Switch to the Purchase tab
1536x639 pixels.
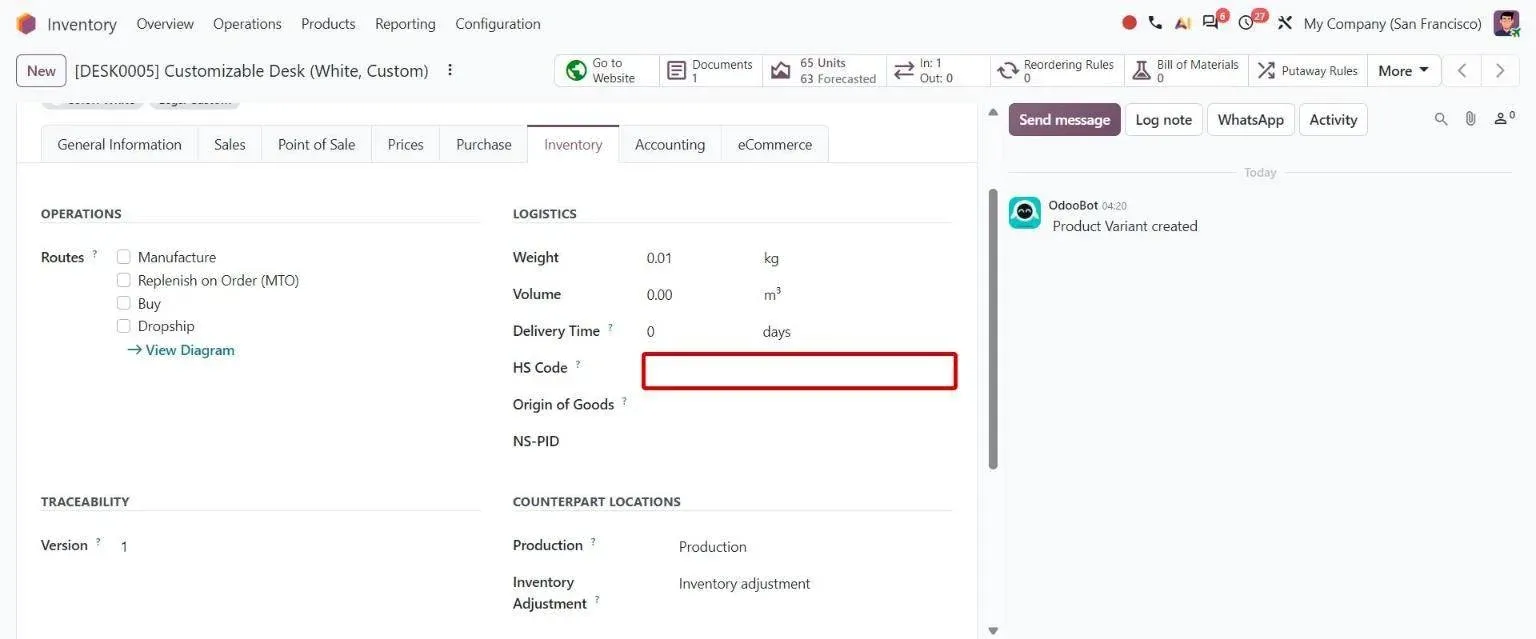click(x=484, y=144)
